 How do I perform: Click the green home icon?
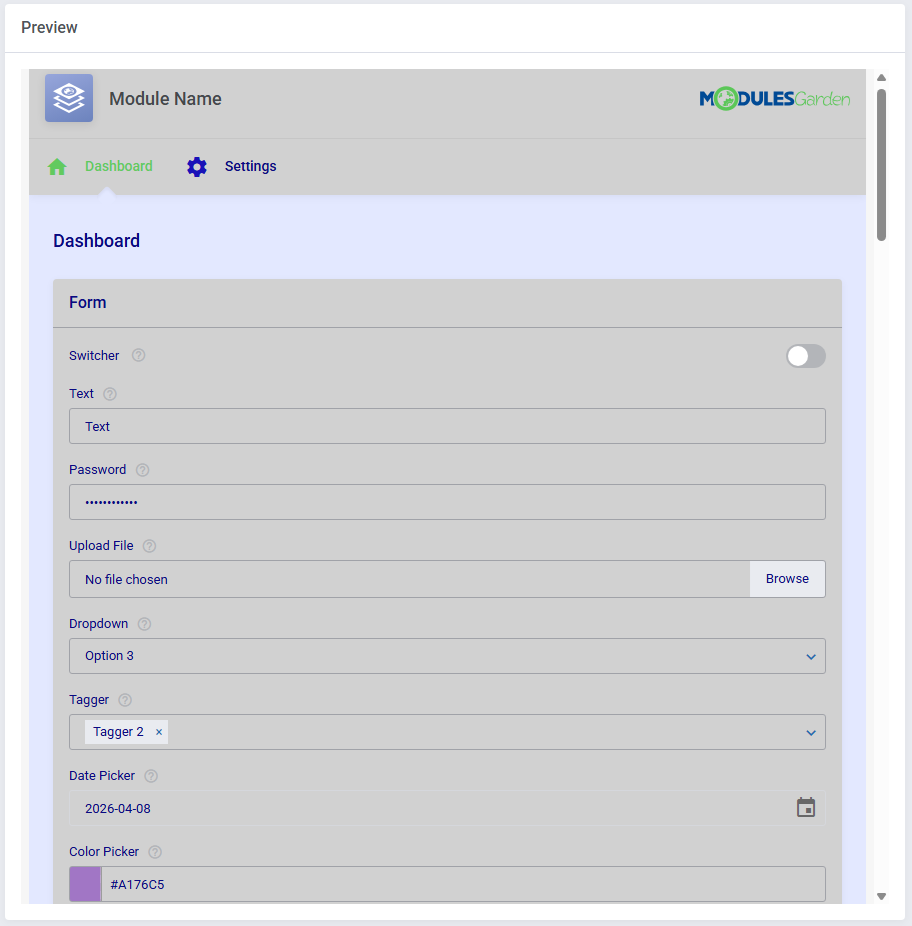pos(57,167)
